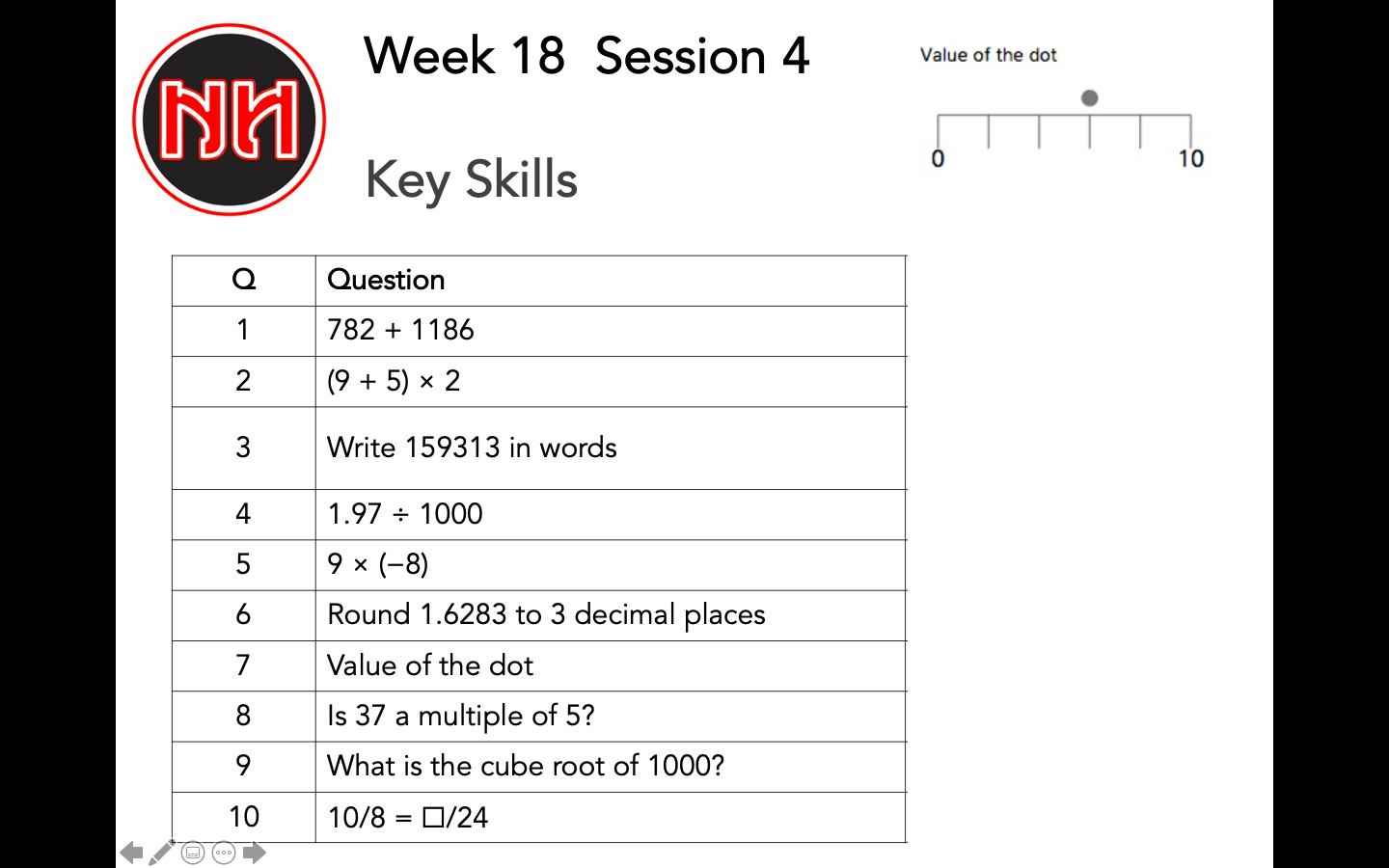This screenshot has height=868, width=1389.
Task: Click 'Round 1.6283 to 3 decimal places'
Action: point(546,615)
